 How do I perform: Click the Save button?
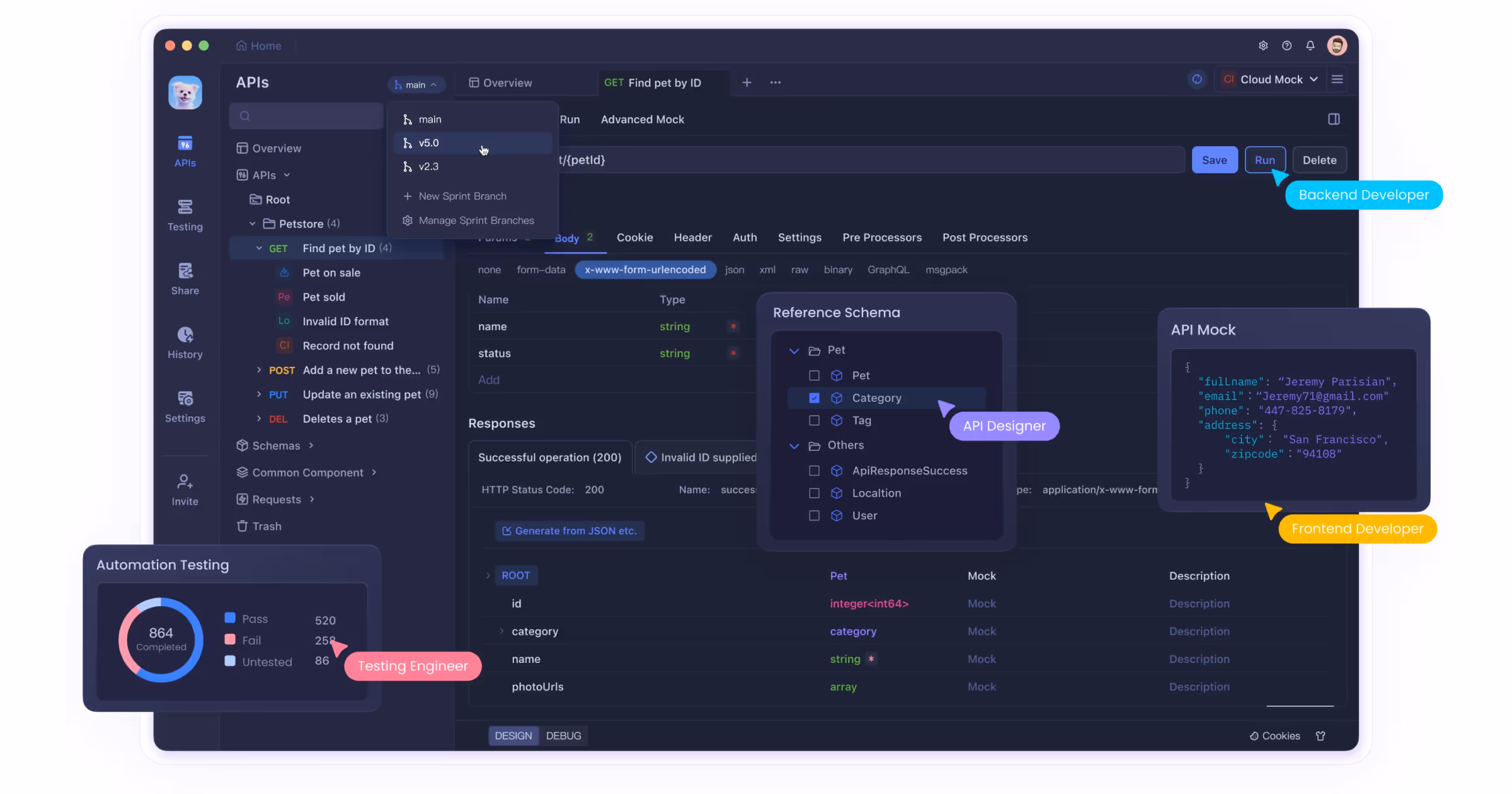tap(1214, 160)
